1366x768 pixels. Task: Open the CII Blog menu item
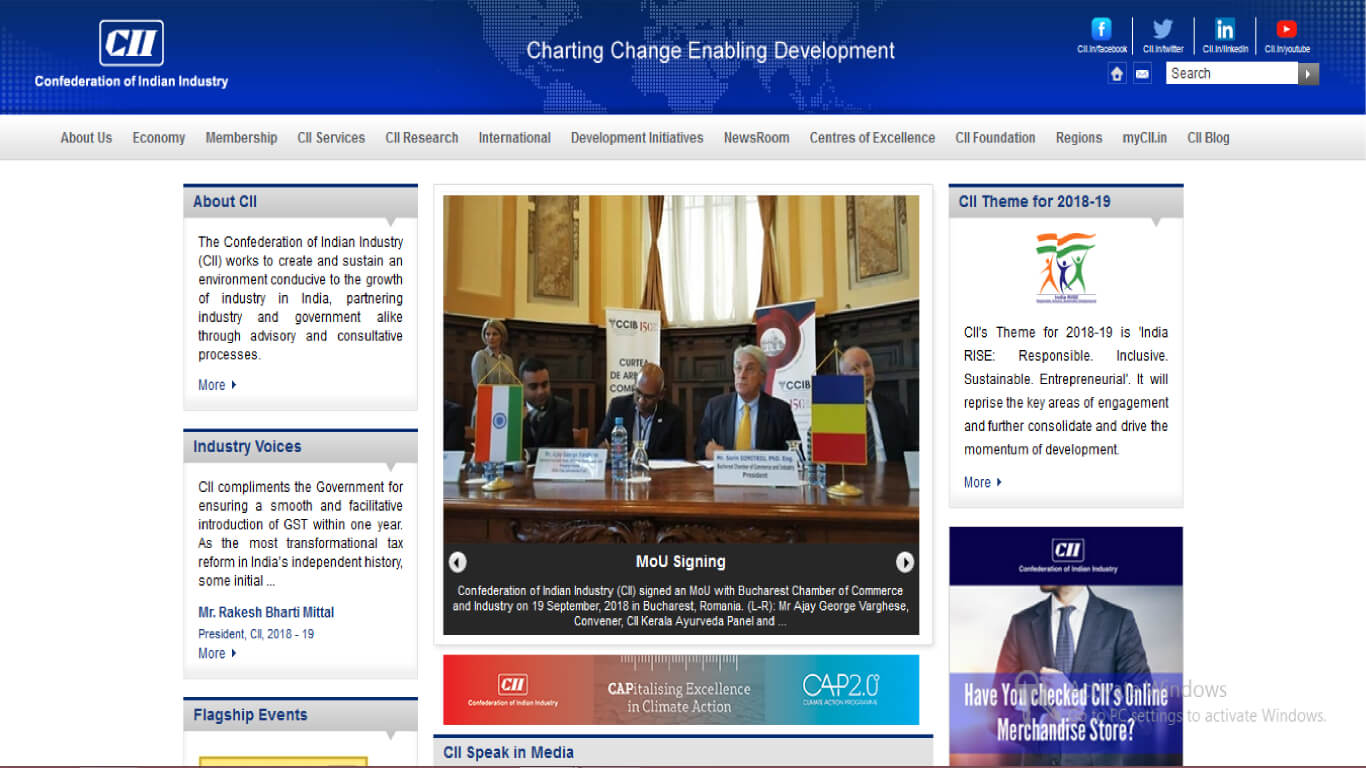1208,138
